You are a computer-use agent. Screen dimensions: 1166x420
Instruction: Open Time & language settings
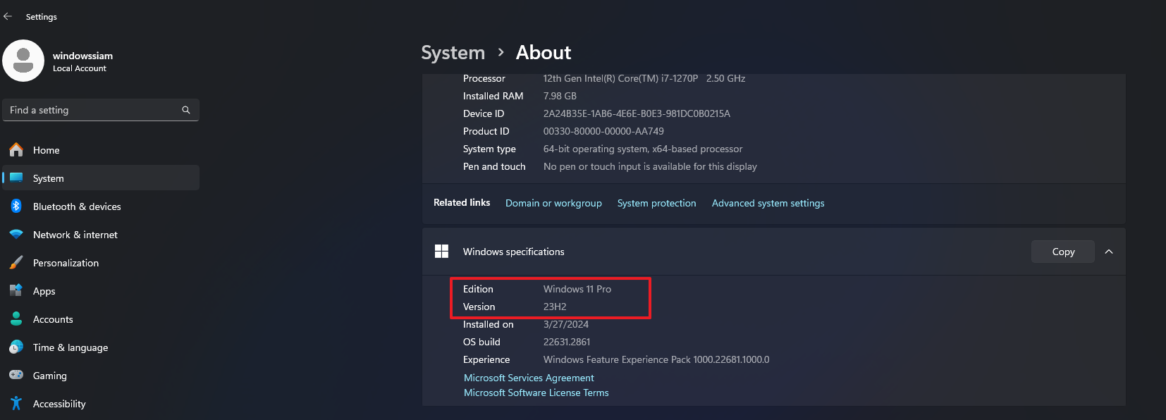pos(101,348)
